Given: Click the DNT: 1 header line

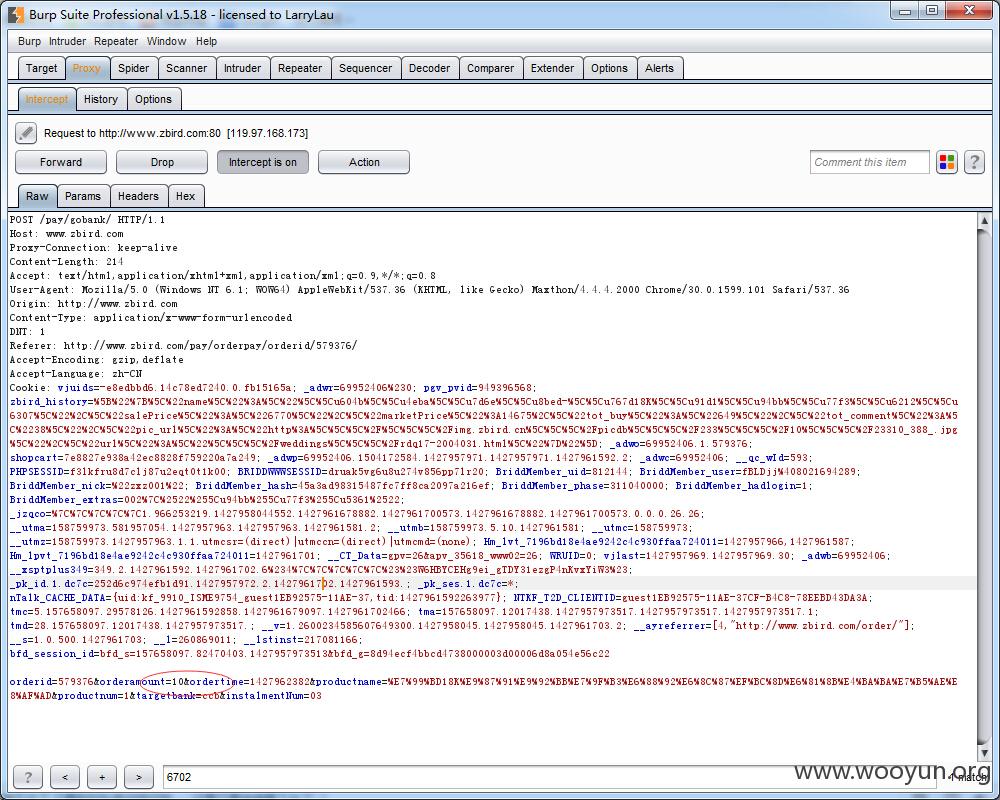Looking at the screenshot, I should 27,332.
